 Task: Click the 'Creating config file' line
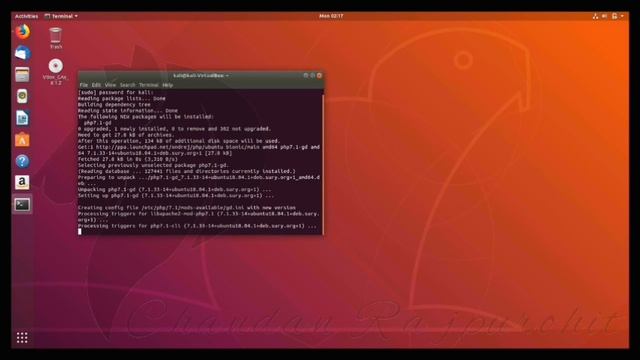pyautogui.click(x=187, y=207)
